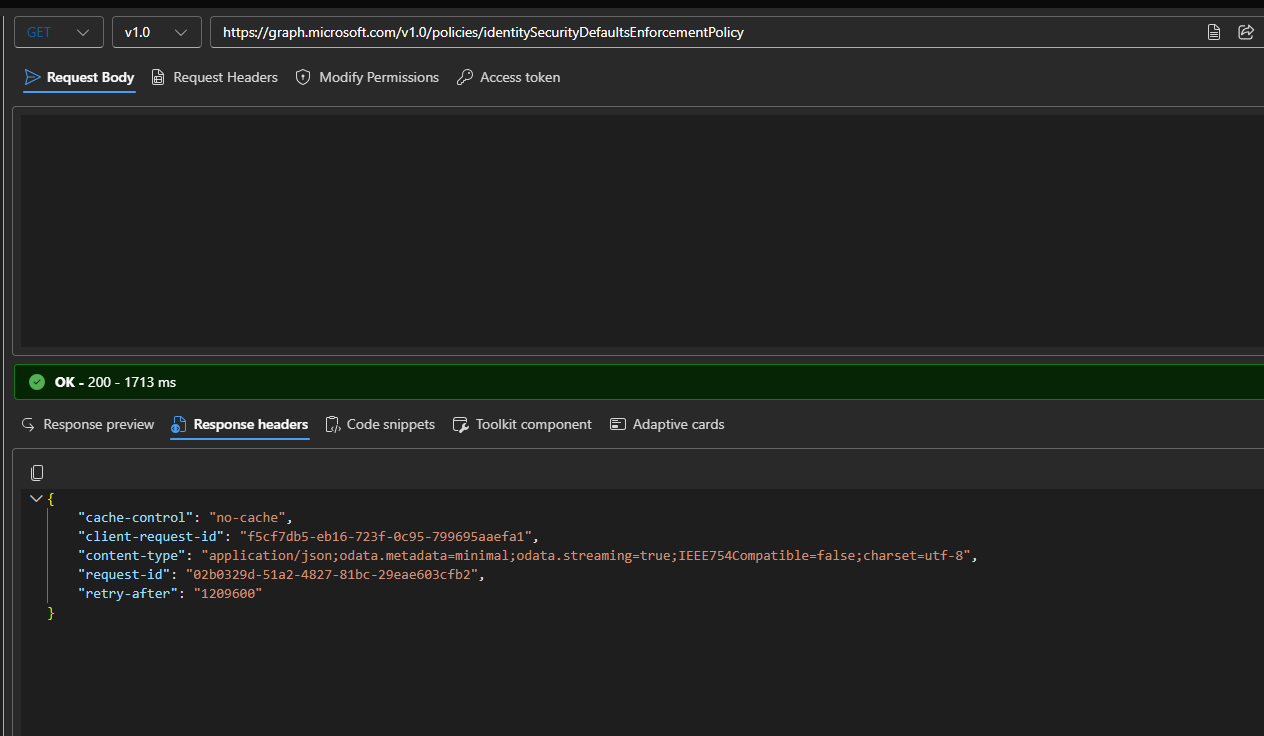Viewport: 1264px width, 736px height.
Task: Click the Request Body send-arrow icon
Action: [x=32, y=77]
